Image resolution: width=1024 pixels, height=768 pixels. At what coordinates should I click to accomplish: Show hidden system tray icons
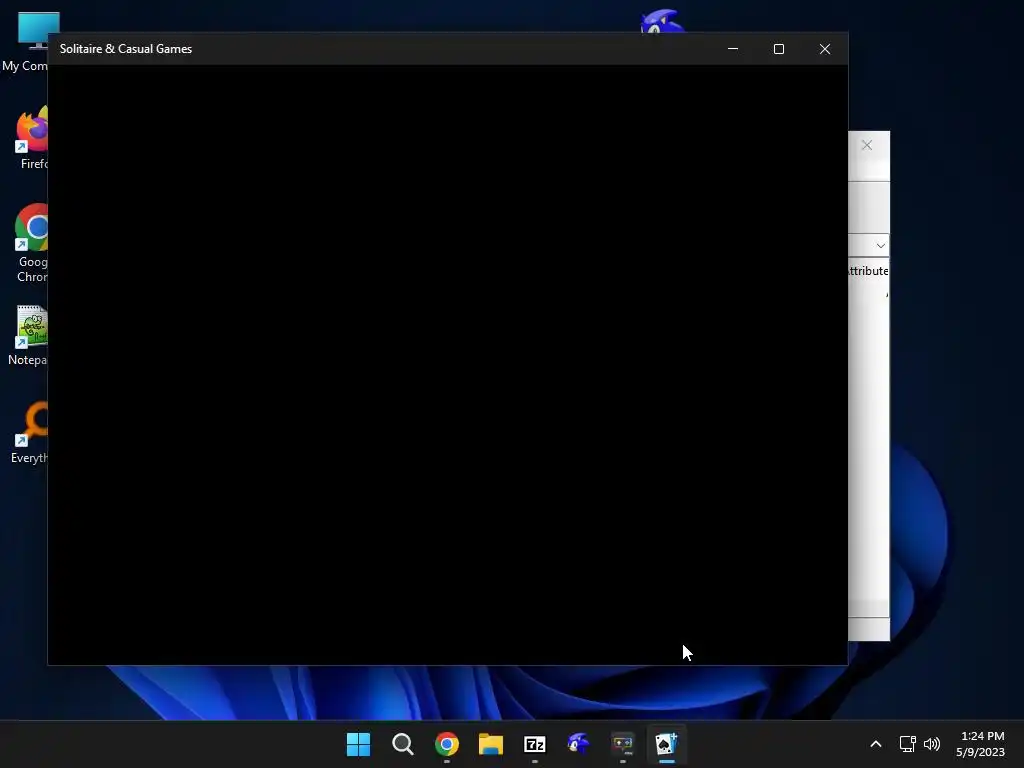coord(876,744)
